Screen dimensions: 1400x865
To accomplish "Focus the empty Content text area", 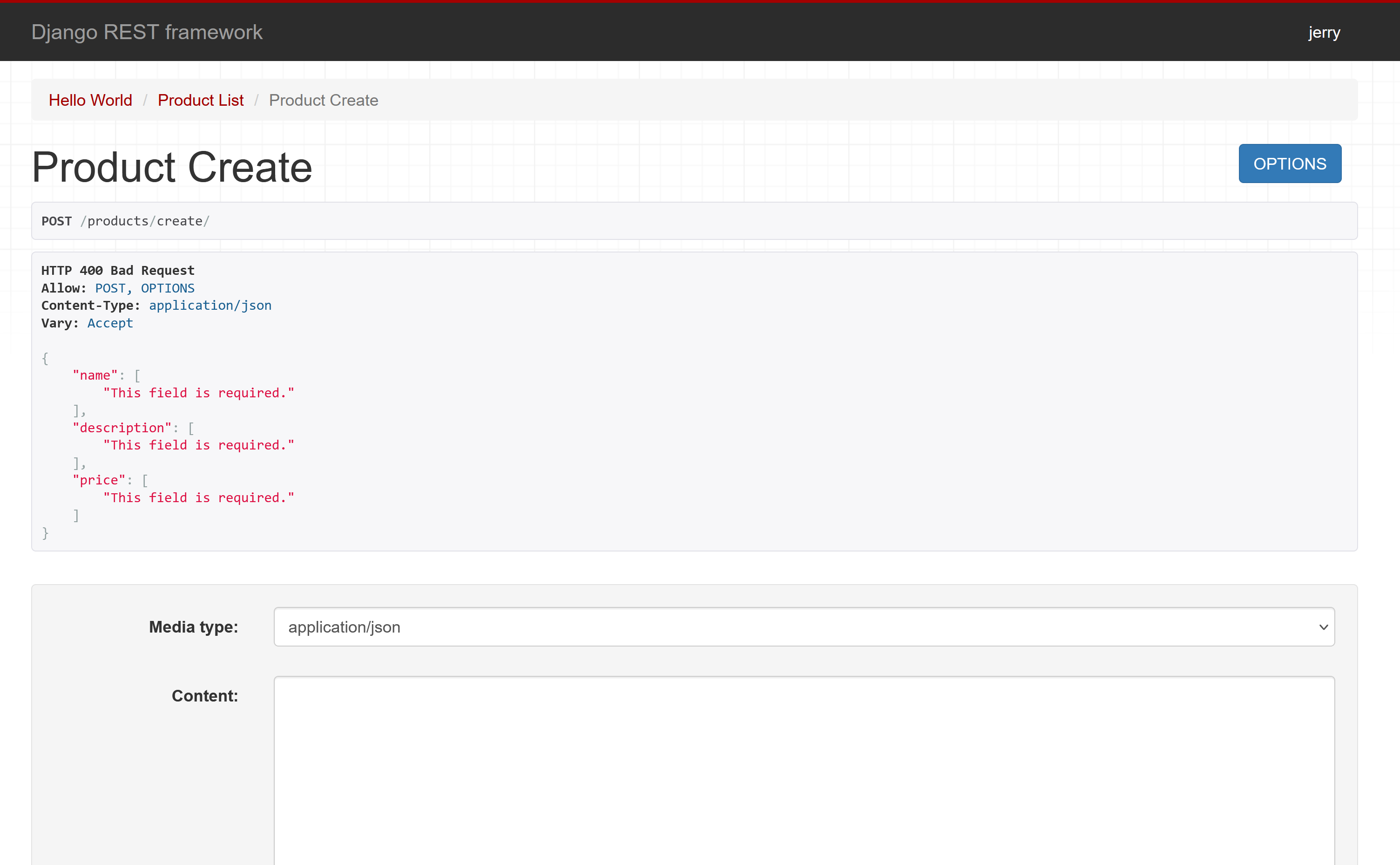I will pyautogui.click(x=804, y=770).
